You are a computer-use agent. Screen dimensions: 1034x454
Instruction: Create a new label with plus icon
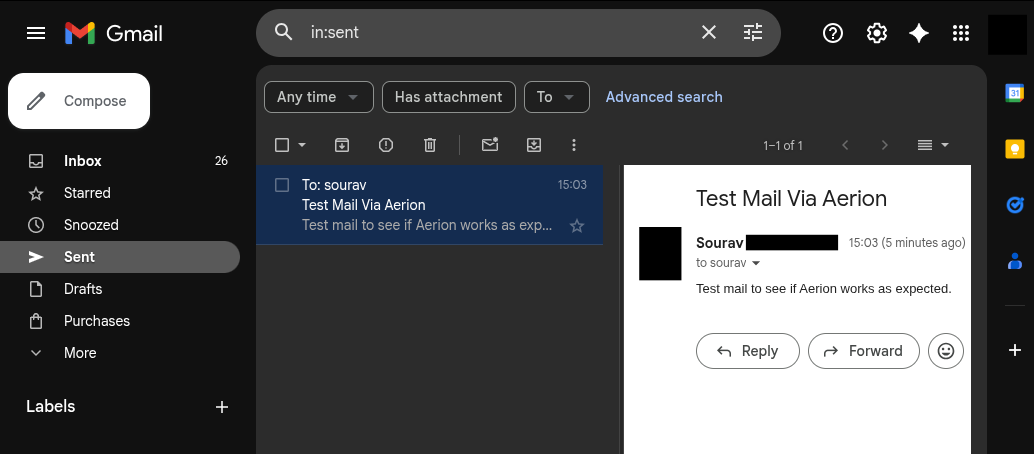tap(222, 407)
